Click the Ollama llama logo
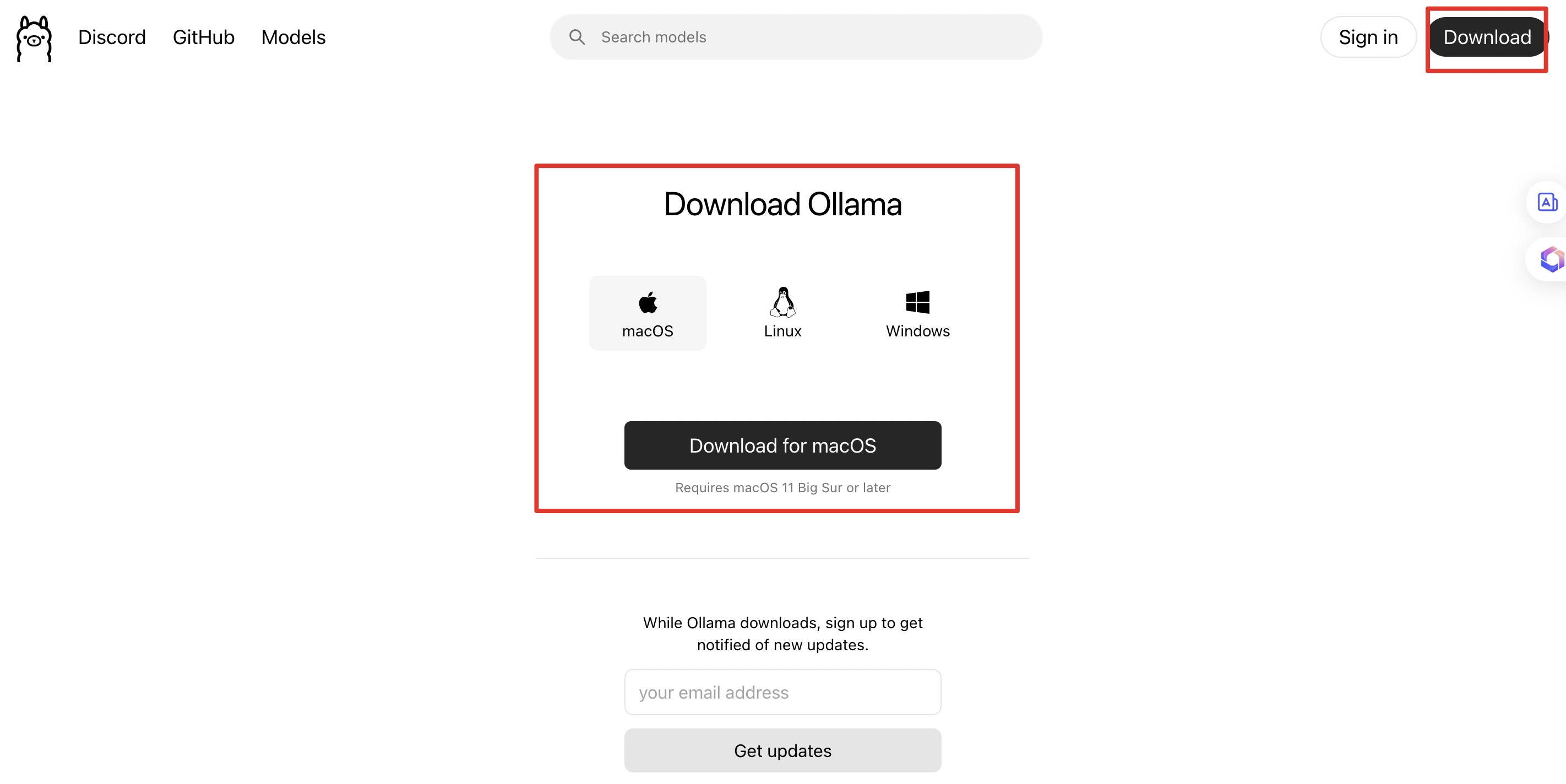Image resolution: width=1566 pixels, height=784 pixels. [x=34, y=39]
